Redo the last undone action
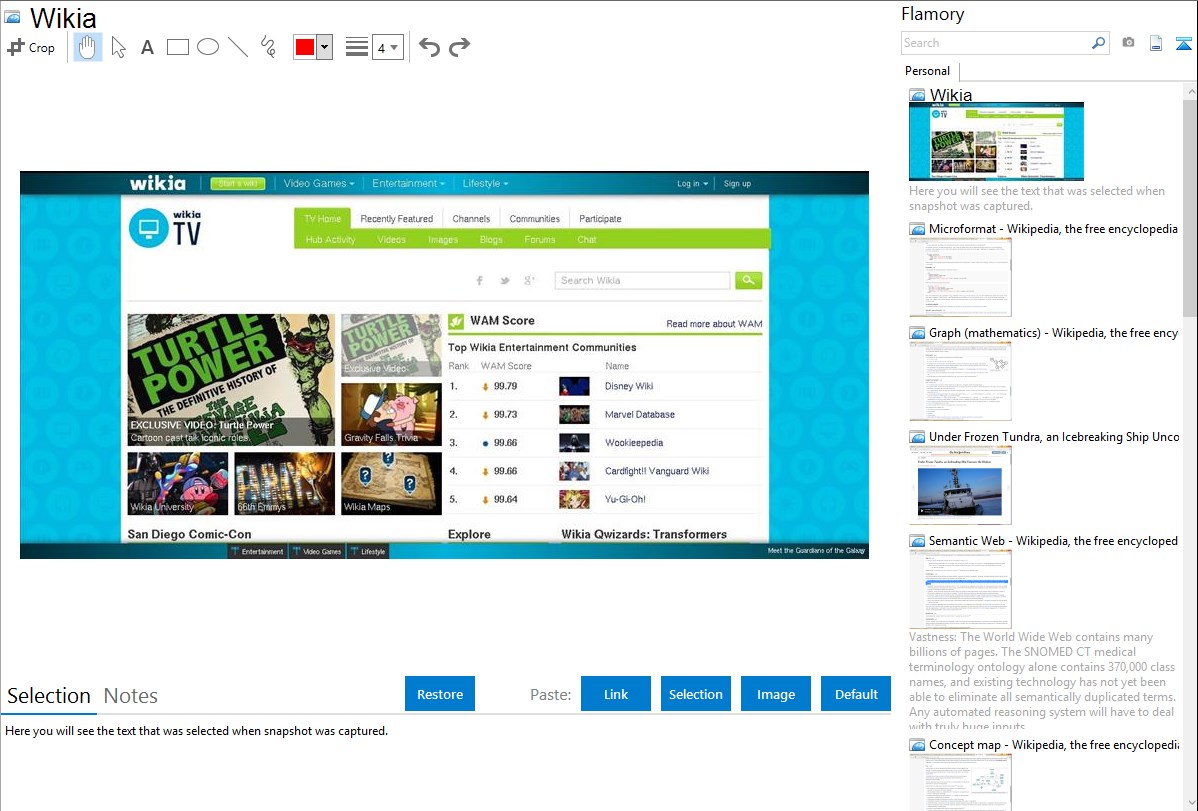 459,47
